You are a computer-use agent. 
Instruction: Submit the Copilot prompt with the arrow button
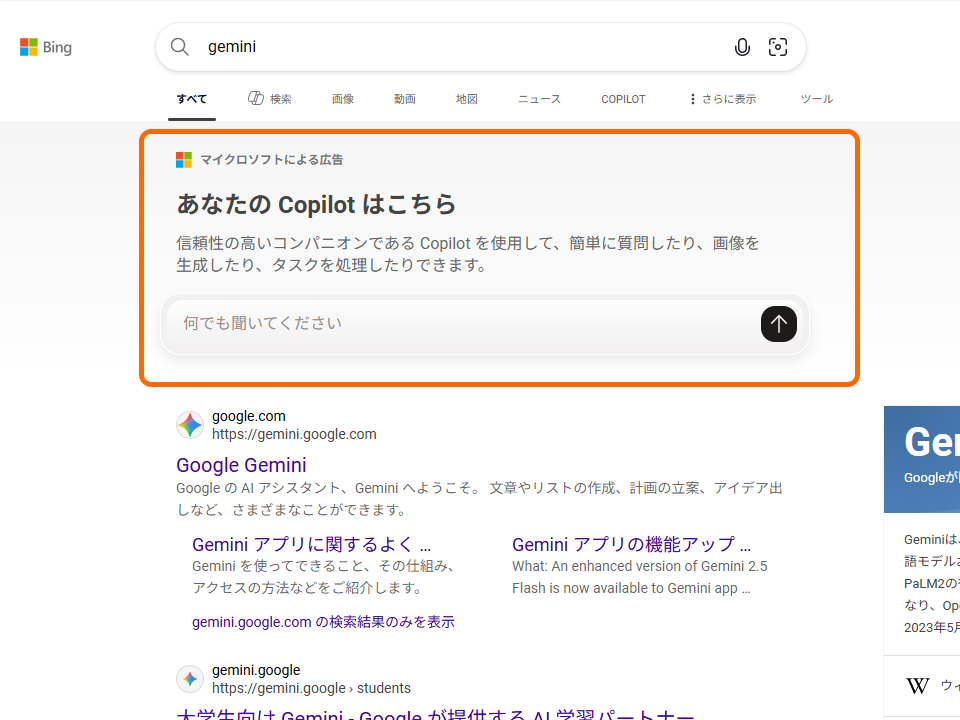click(778, 324)
